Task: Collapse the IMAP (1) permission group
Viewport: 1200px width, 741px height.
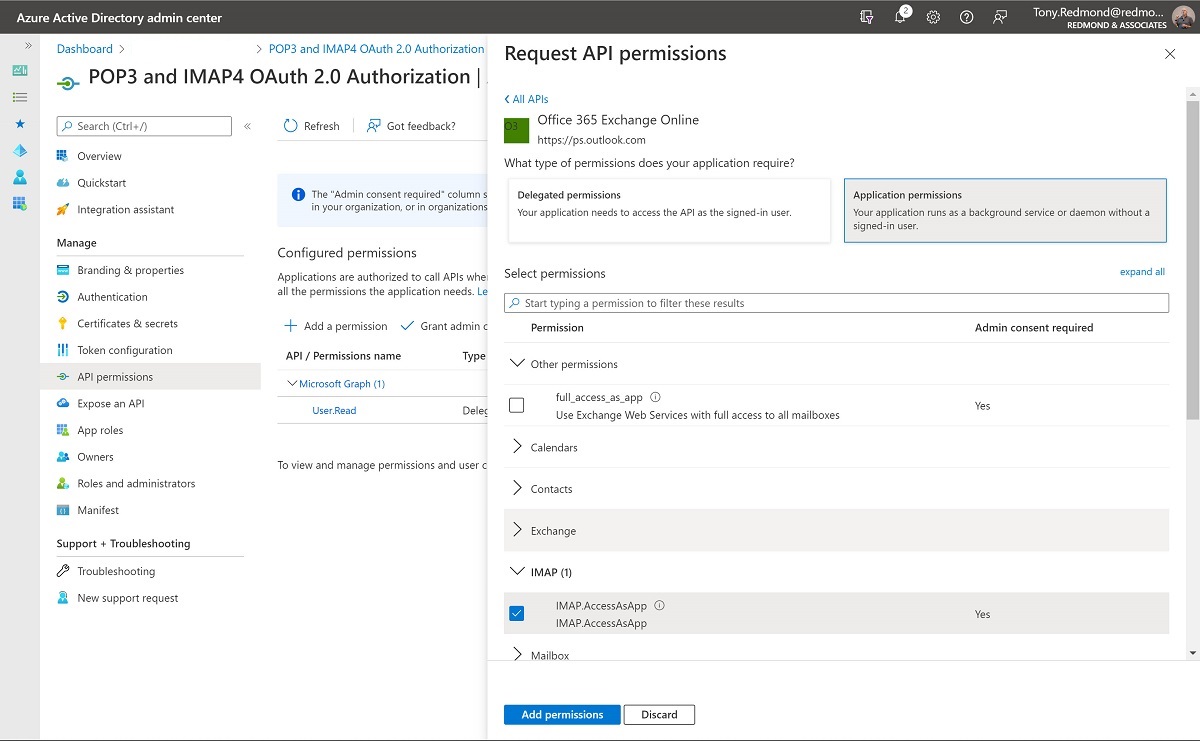Action: (517, 572)
